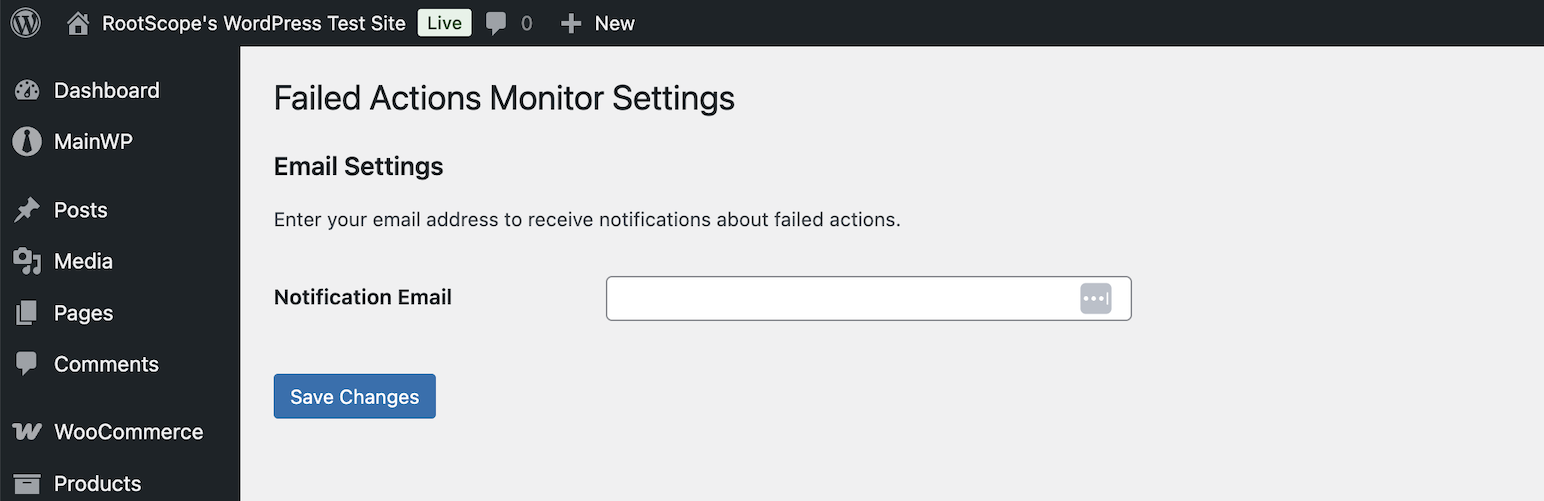Click the plus icon next to New
This screenshot has width=1544, height=501.
[571, 23]
